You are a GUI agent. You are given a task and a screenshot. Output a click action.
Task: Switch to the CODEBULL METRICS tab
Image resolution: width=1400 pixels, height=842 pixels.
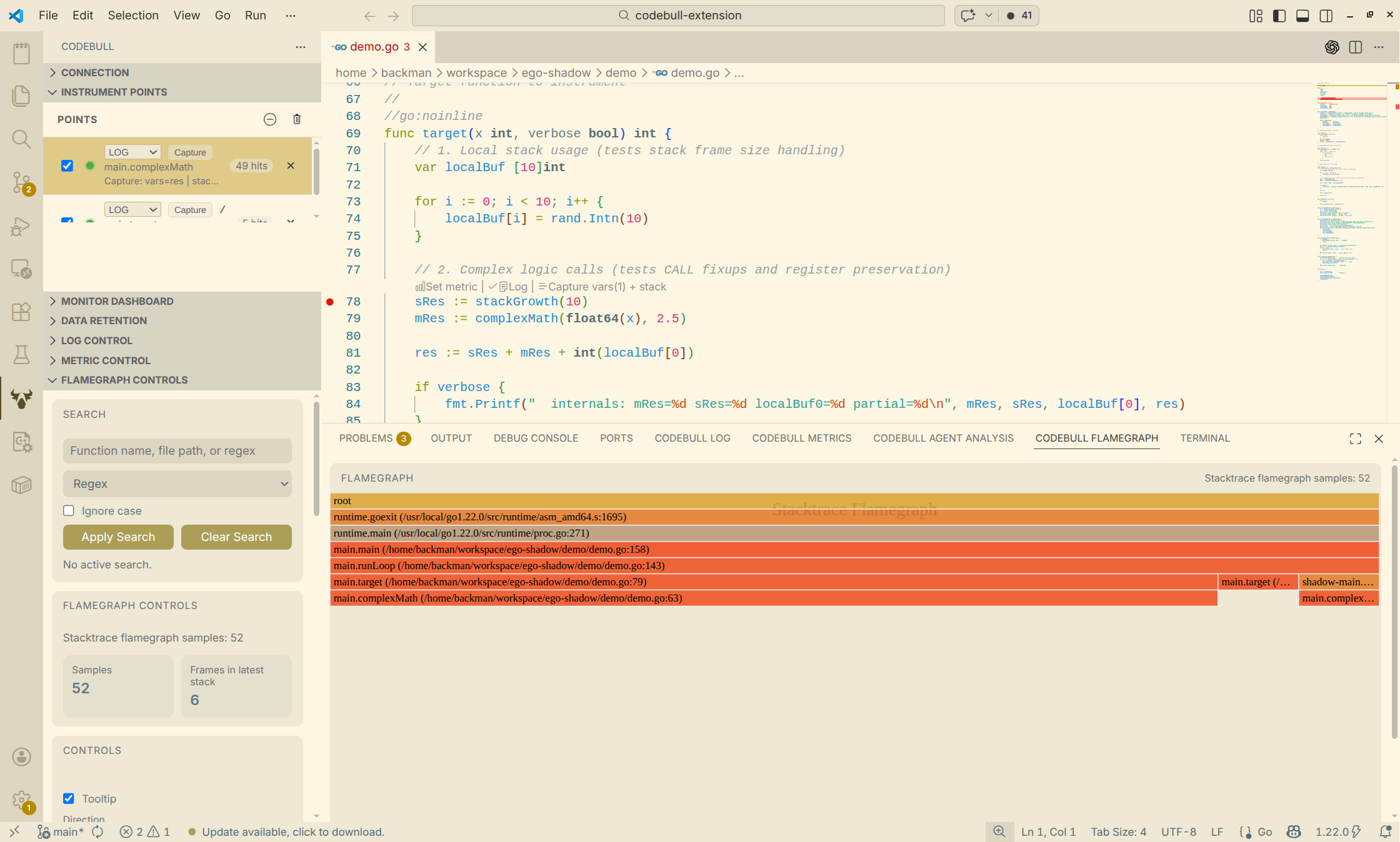coord(802,438)
